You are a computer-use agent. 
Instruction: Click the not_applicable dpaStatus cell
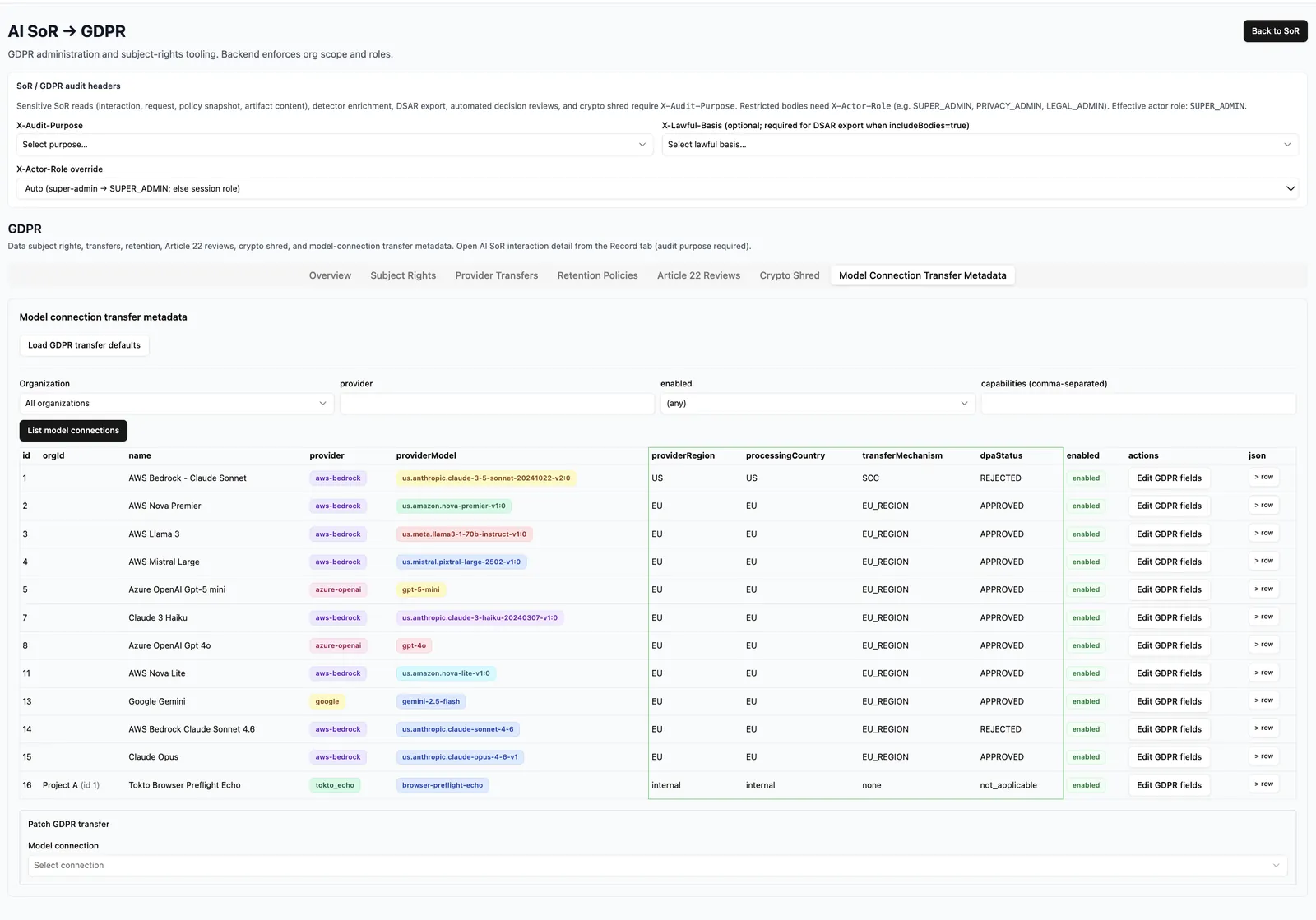1008,786
